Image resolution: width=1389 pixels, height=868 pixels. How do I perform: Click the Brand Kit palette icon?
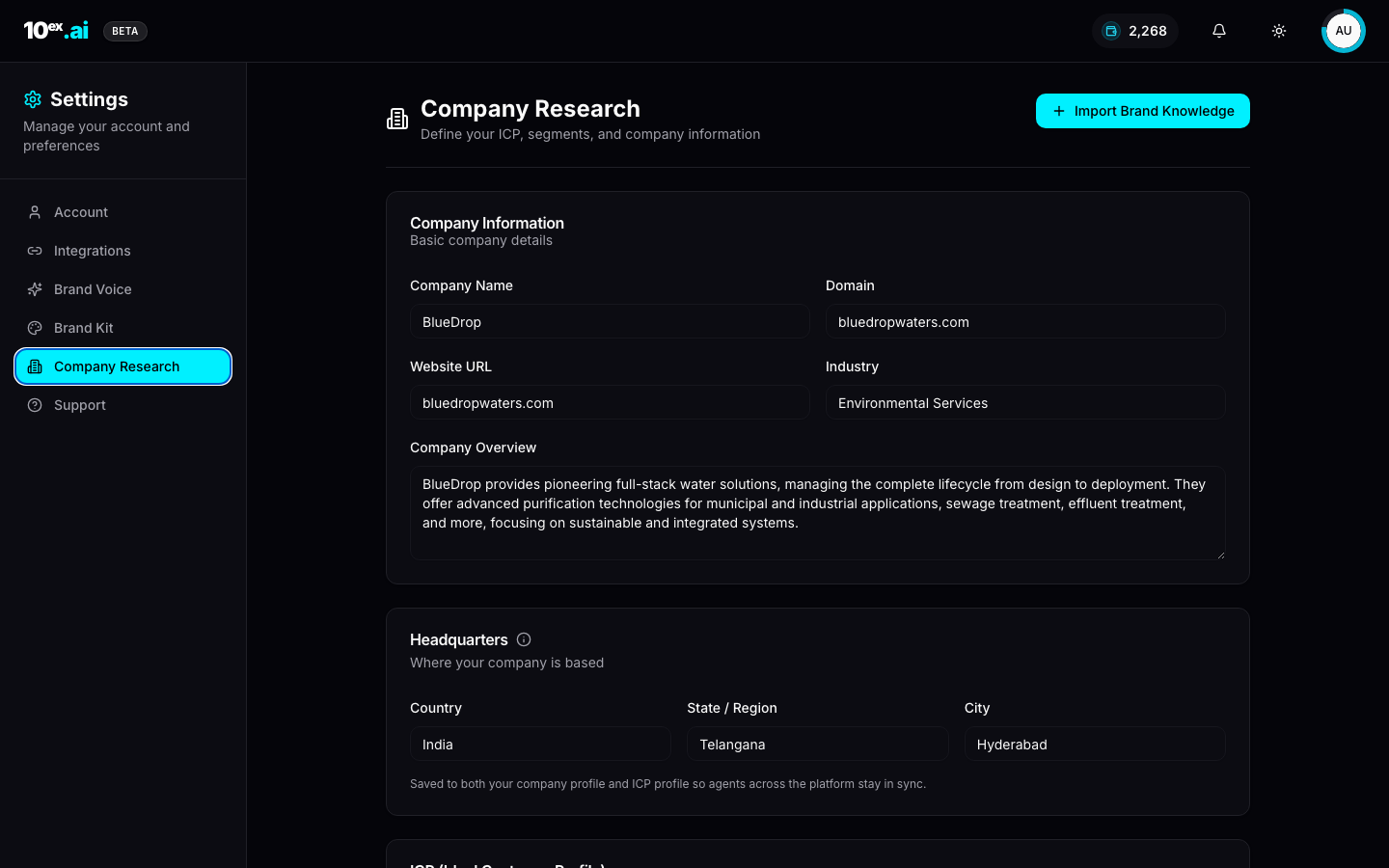(x=35, y=328)
